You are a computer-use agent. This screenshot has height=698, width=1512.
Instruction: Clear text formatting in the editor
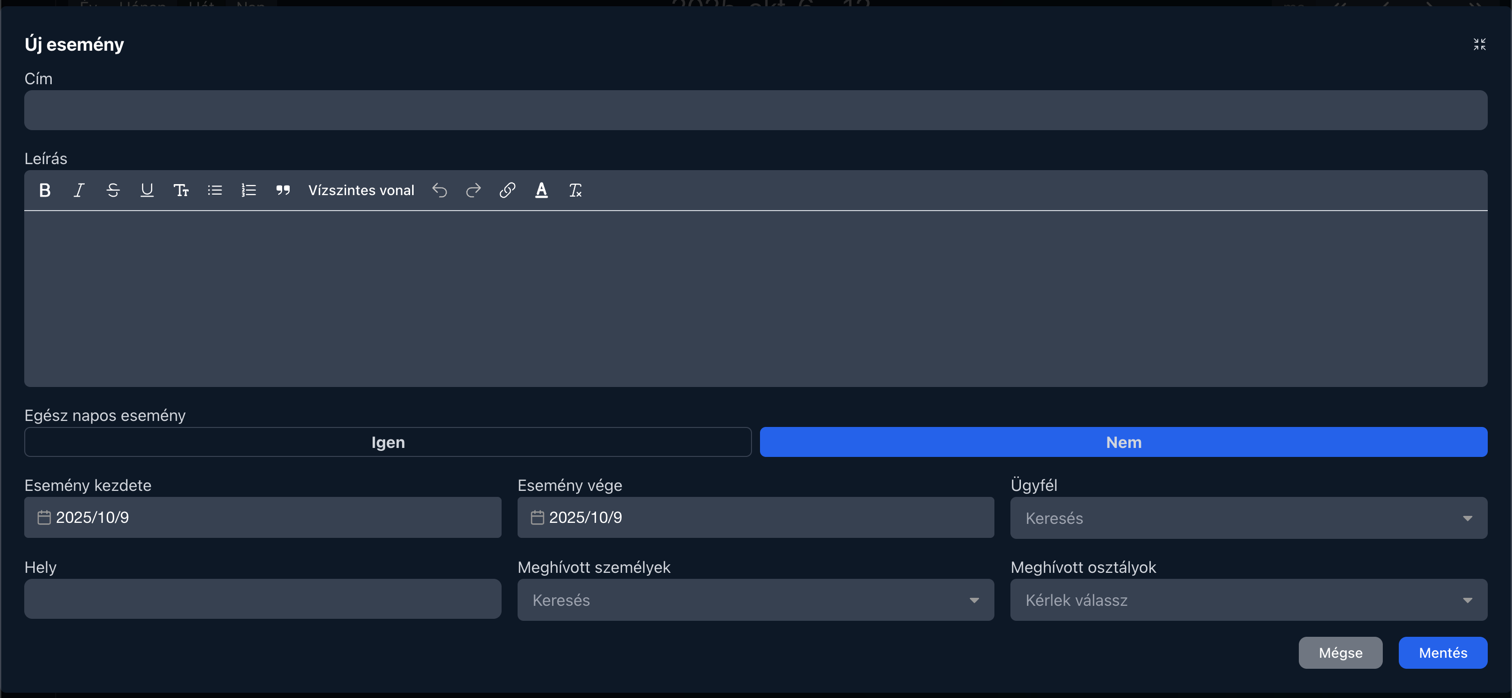tap(575, 190)
